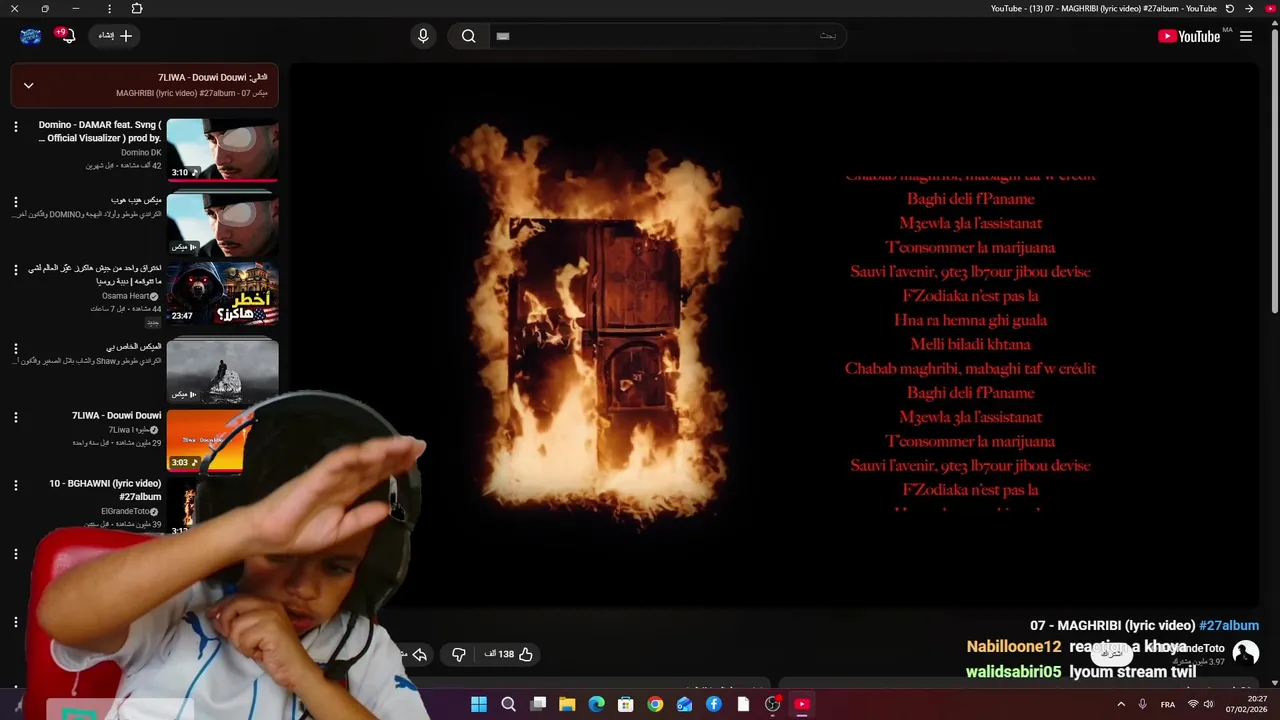Open YouTube notifications bell
The width and height of the screenshot is (1280, 720).
coord(66,36)
